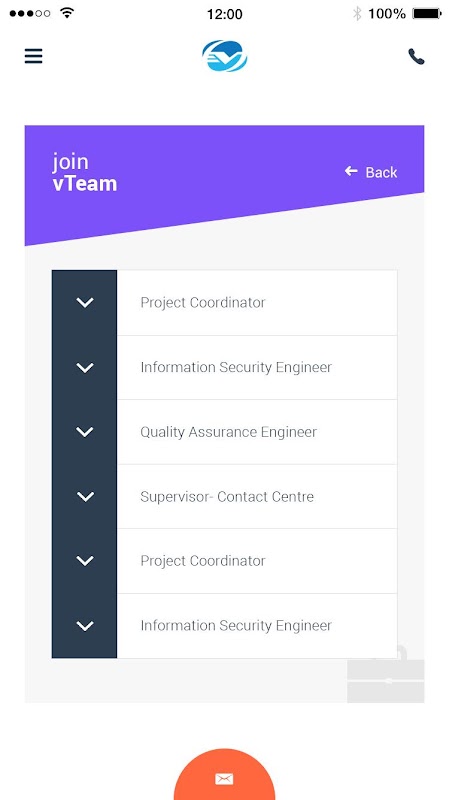Click the vTeam logo in header
Image resolution: width=449 pixels, height=800 pixels.
click(x=224, y=56)
